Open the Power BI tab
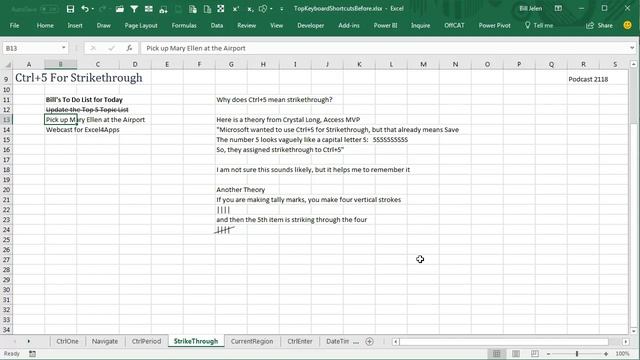Image resolution: width=640 pixels, height=360 pixels. 385,25
